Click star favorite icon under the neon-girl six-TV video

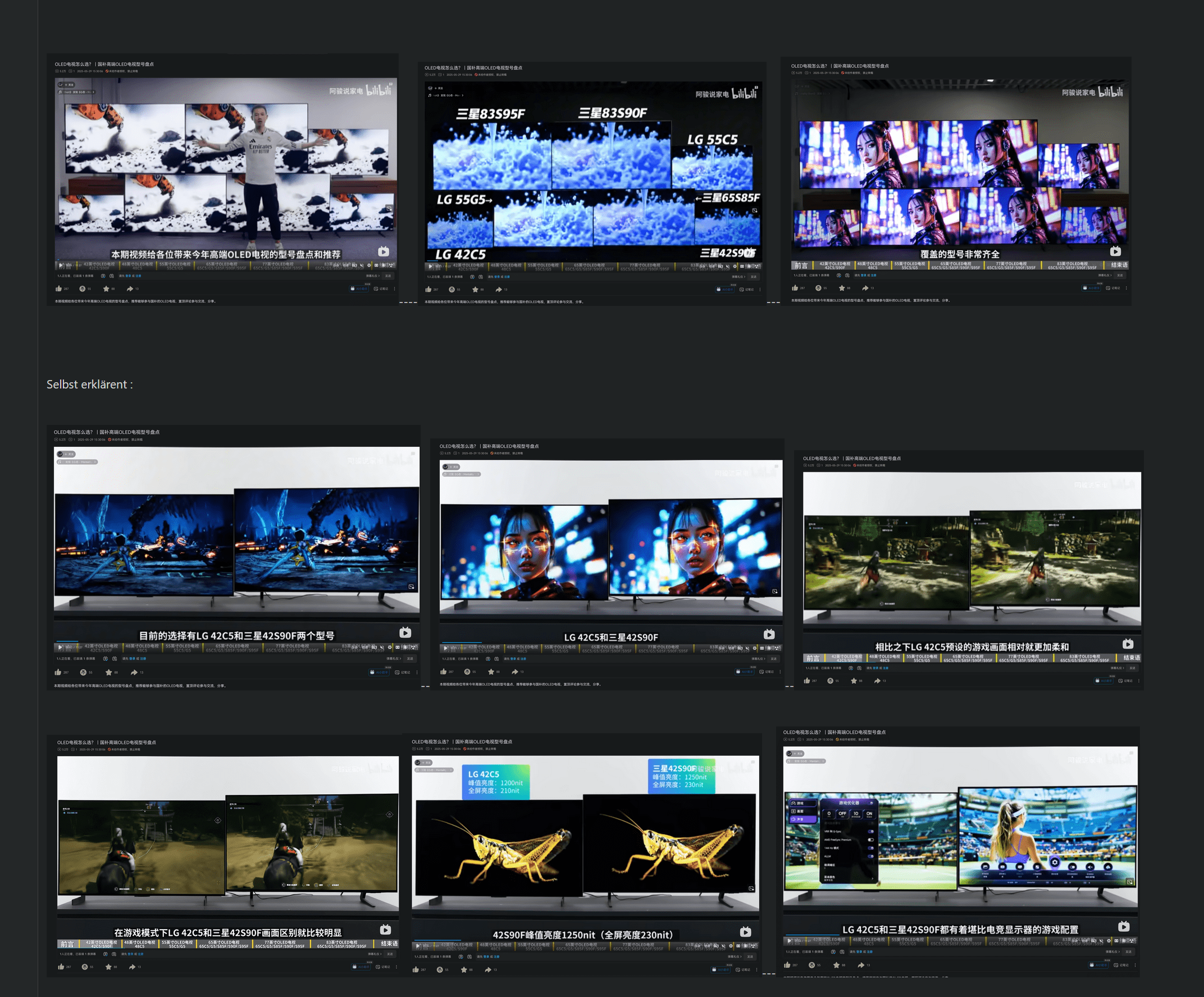pyautogui.click(x=841, y=288)
